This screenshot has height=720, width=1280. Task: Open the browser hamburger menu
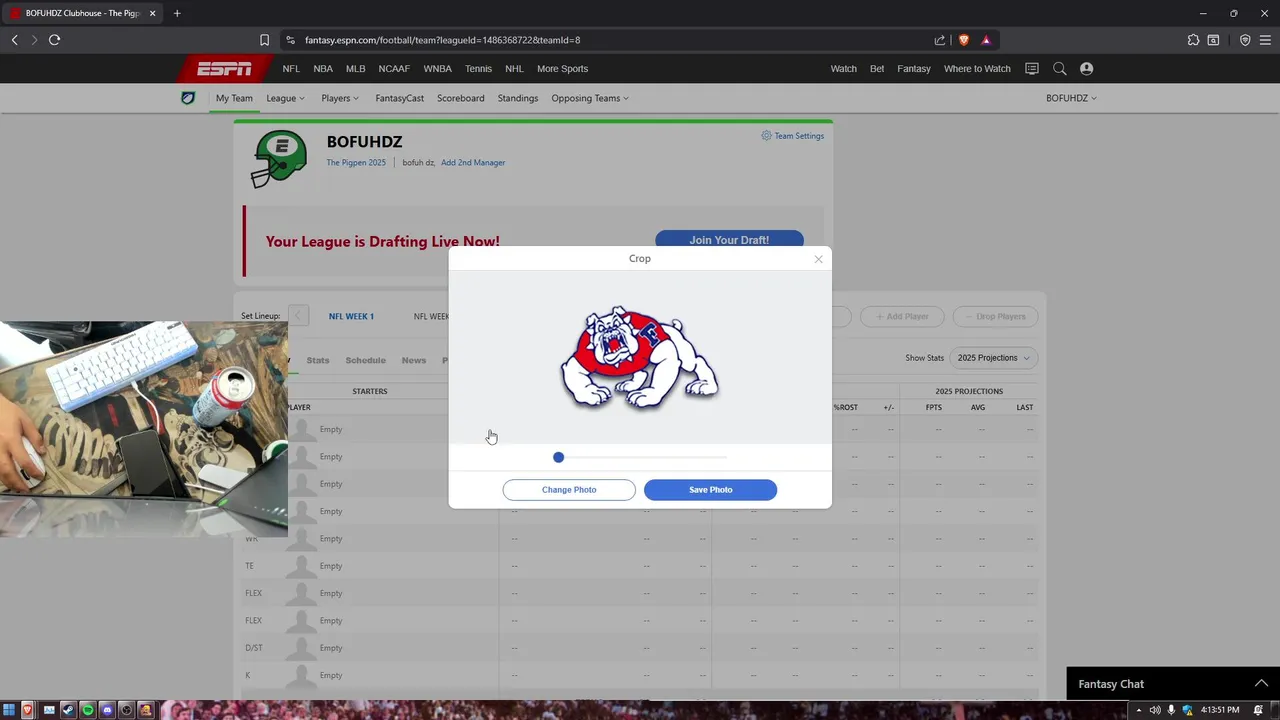[x=1265, y=40]
